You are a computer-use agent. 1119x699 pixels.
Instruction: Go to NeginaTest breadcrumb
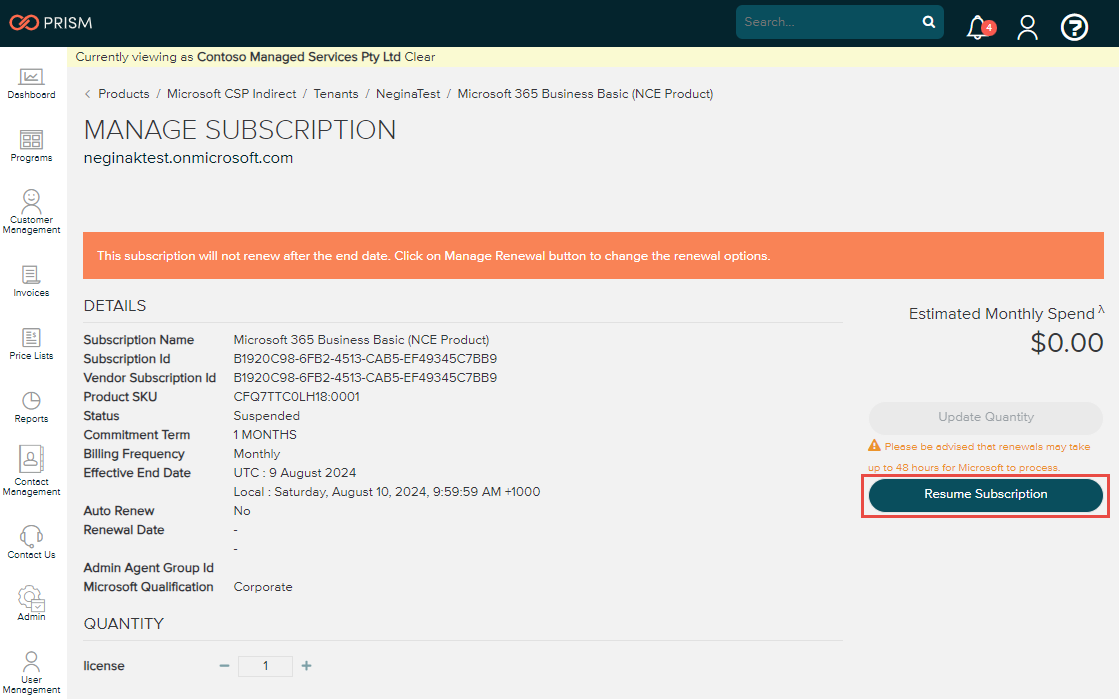tap(408, 94)
